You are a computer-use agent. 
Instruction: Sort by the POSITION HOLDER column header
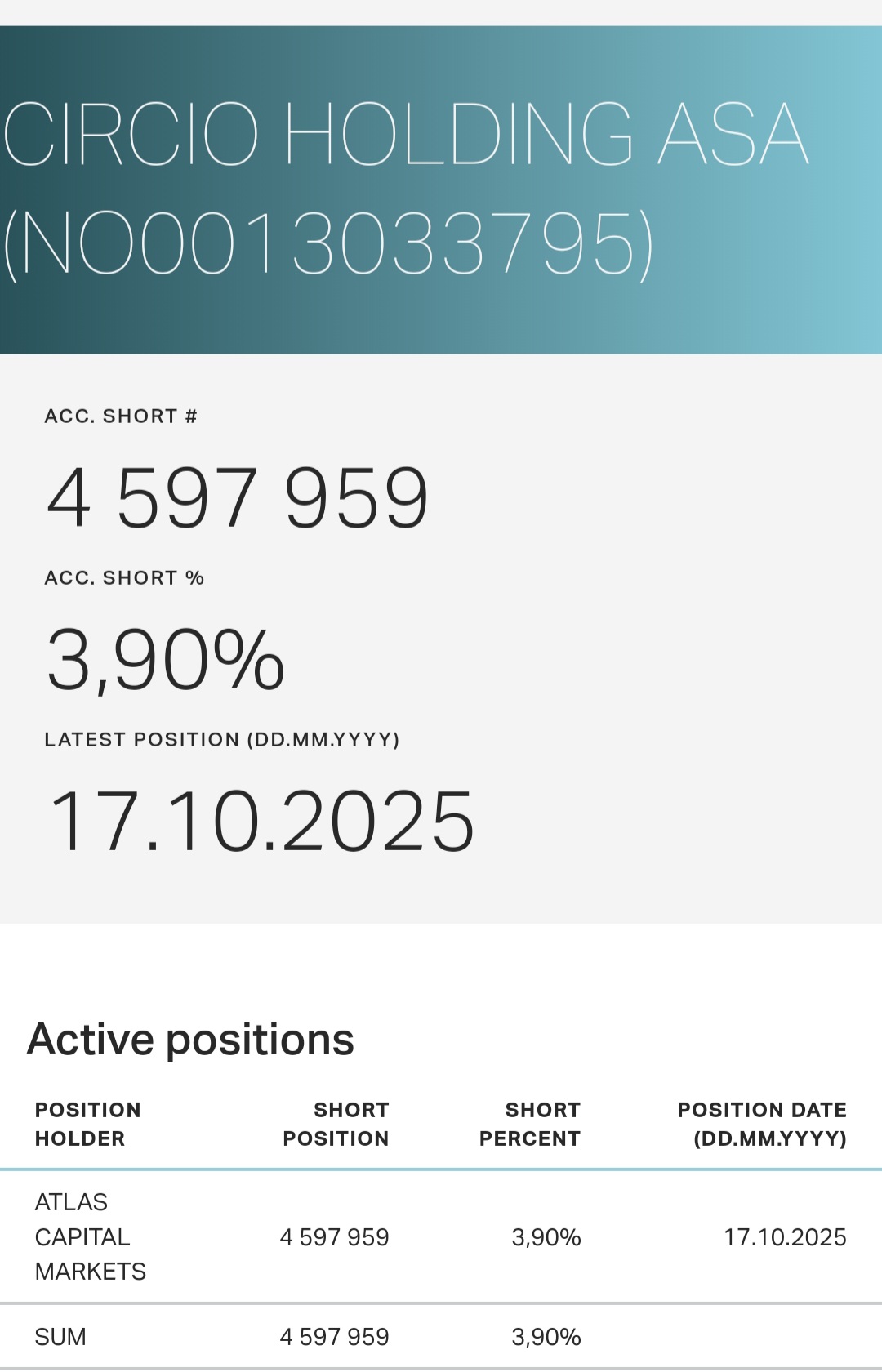(88, 1124)
